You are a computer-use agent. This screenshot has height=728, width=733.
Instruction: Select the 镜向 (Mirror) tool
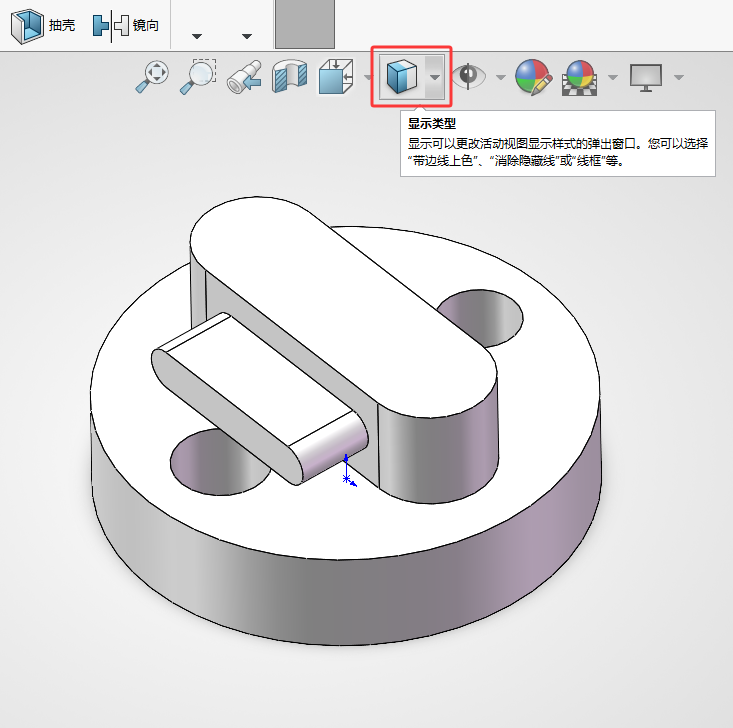[125, 26]
